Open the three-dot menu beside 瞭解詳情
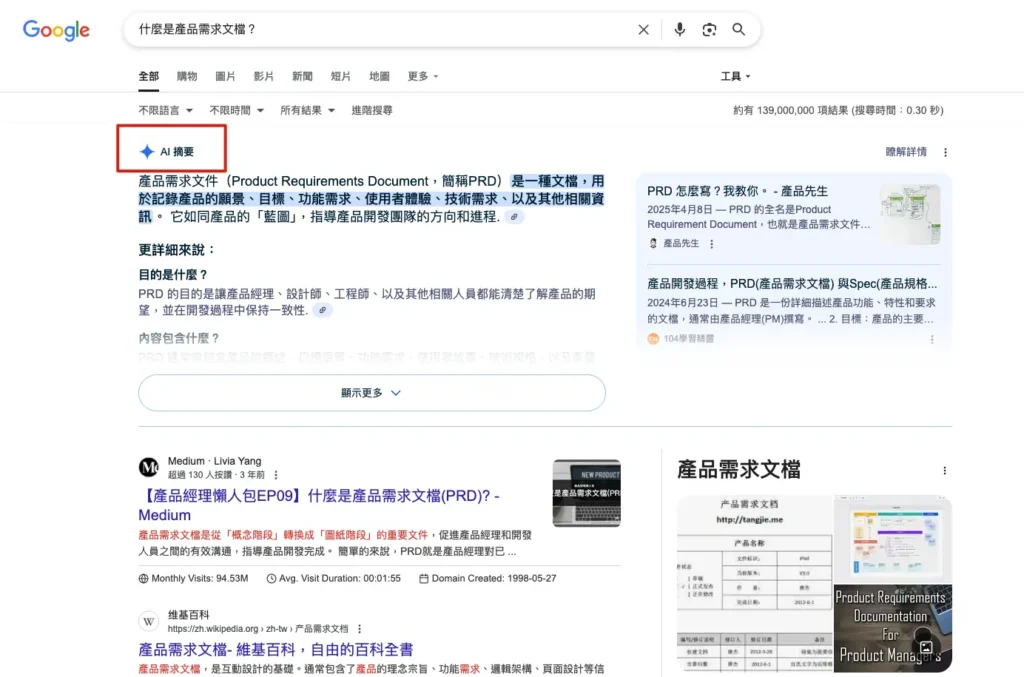 tap(945, 152)
